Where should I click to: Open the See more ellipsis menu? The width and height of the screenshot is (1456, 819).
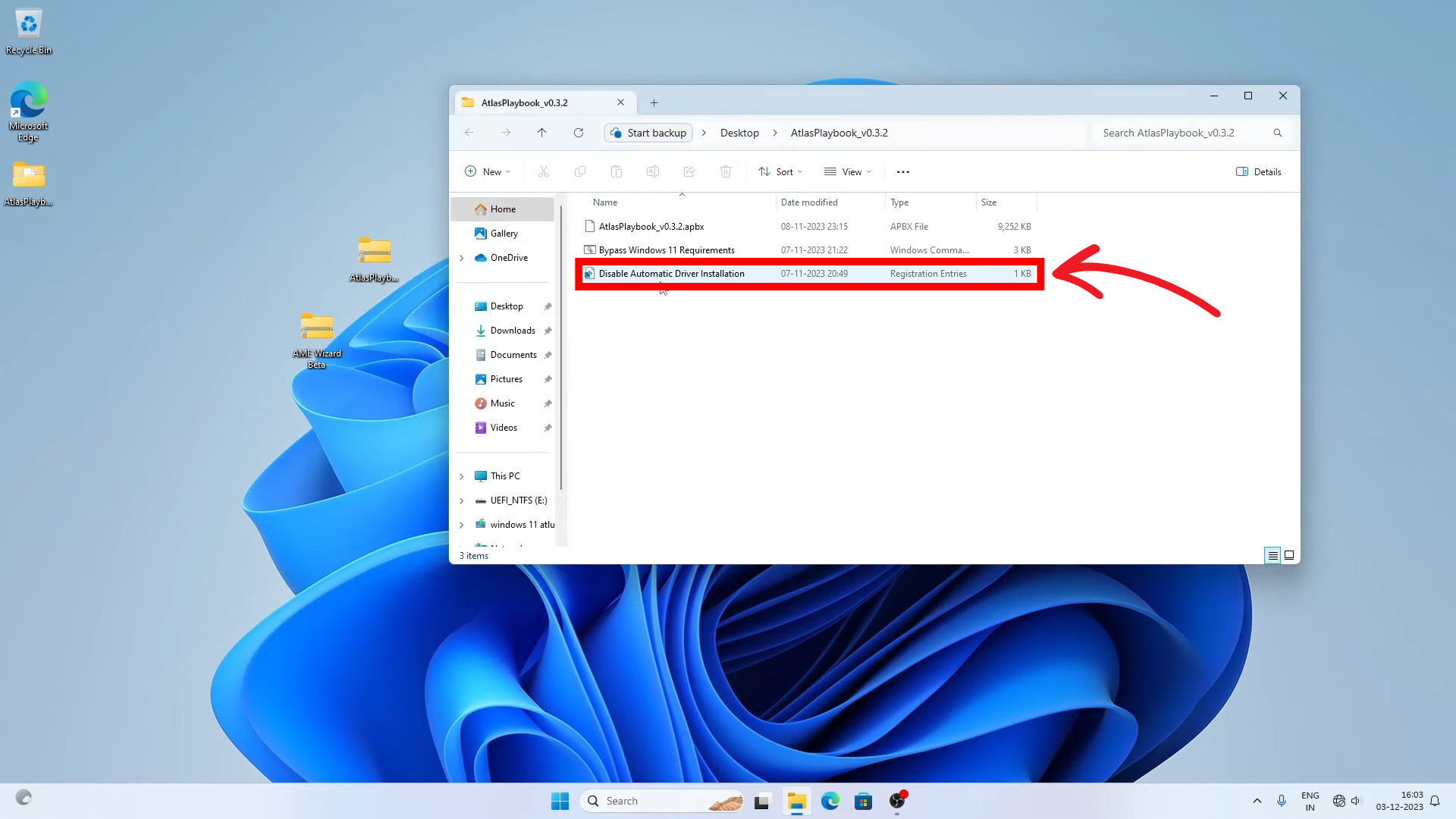[902, 172]
